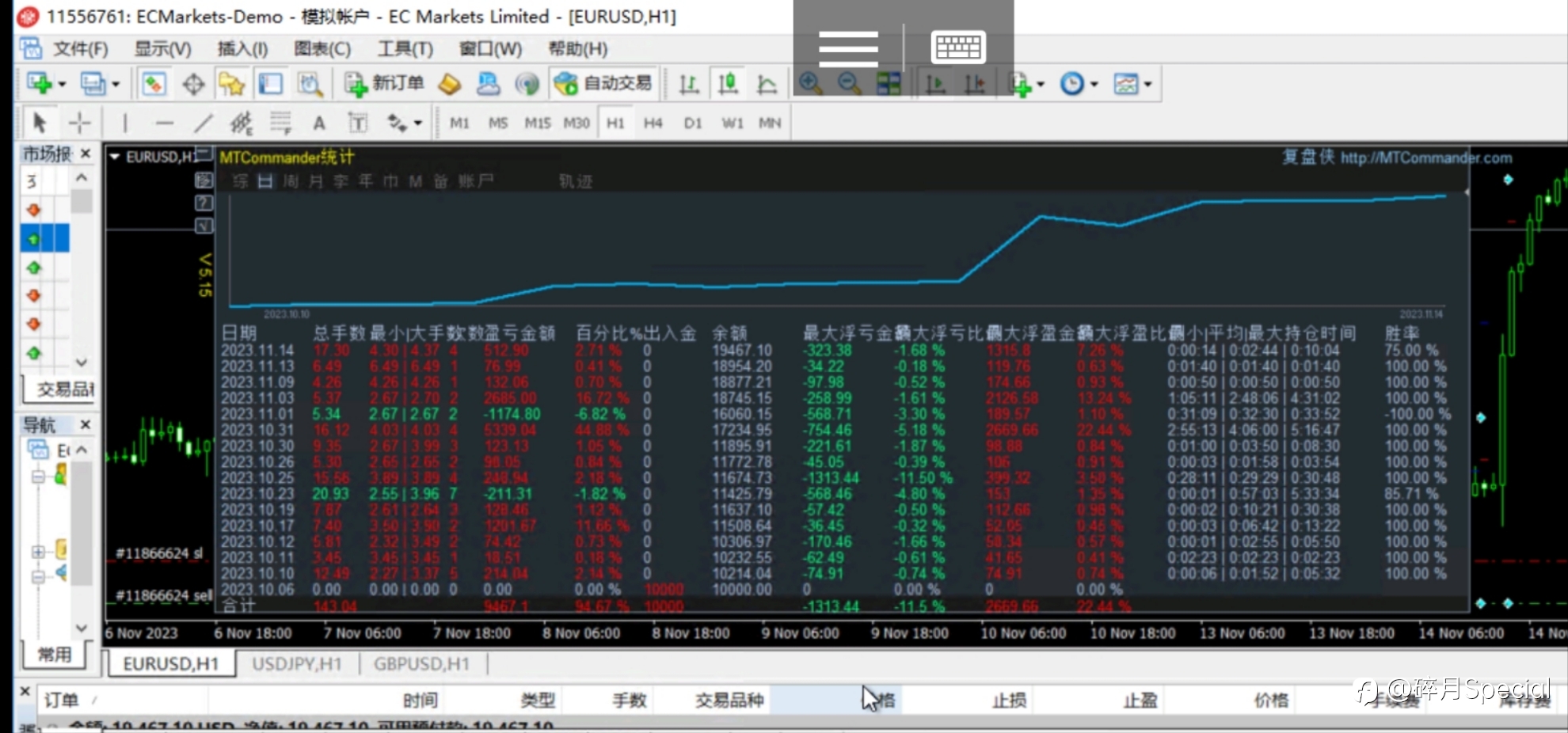Toggle the Navigator folder-star icon
Image resolution: width=1568 pixels, height=733 pixels.
pos(232,84)
